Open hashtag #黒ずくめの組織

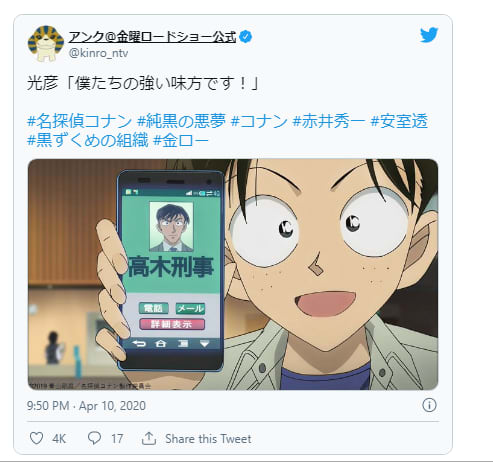click(x=87, y=140)
